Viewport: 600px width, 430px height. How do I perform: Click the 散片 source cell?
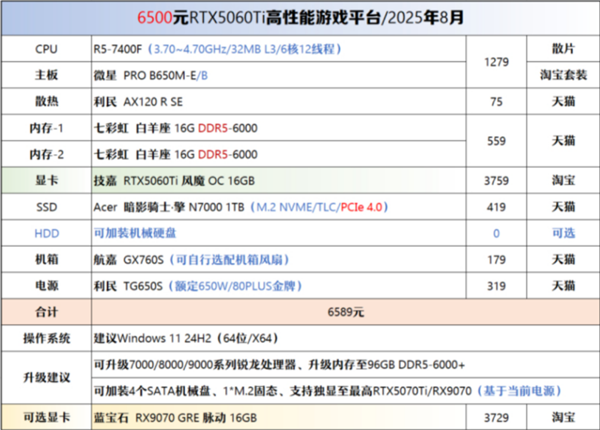(563, 49)
